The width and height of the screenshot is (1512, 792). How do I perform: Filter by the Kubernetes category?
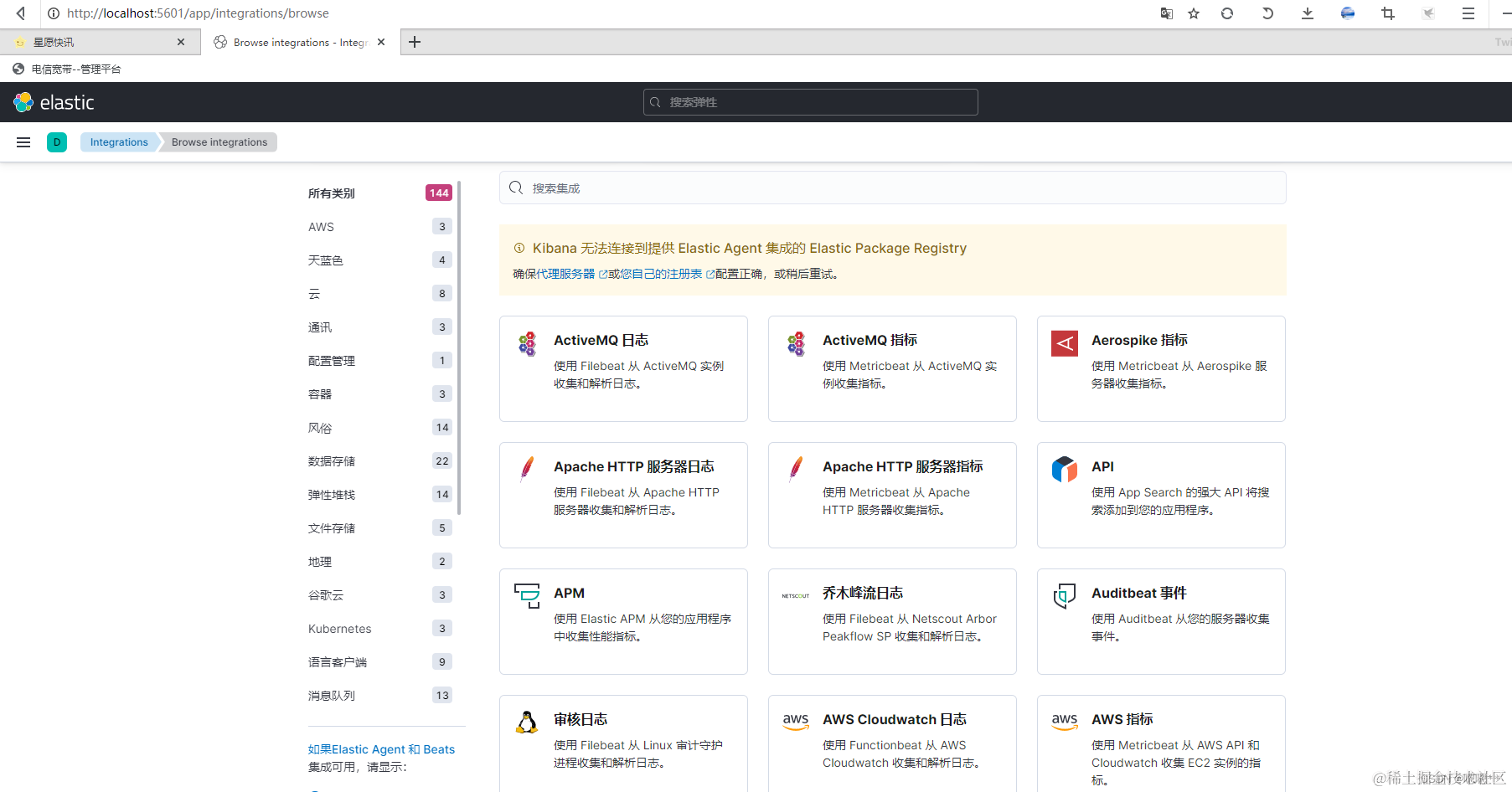[380, 629]
